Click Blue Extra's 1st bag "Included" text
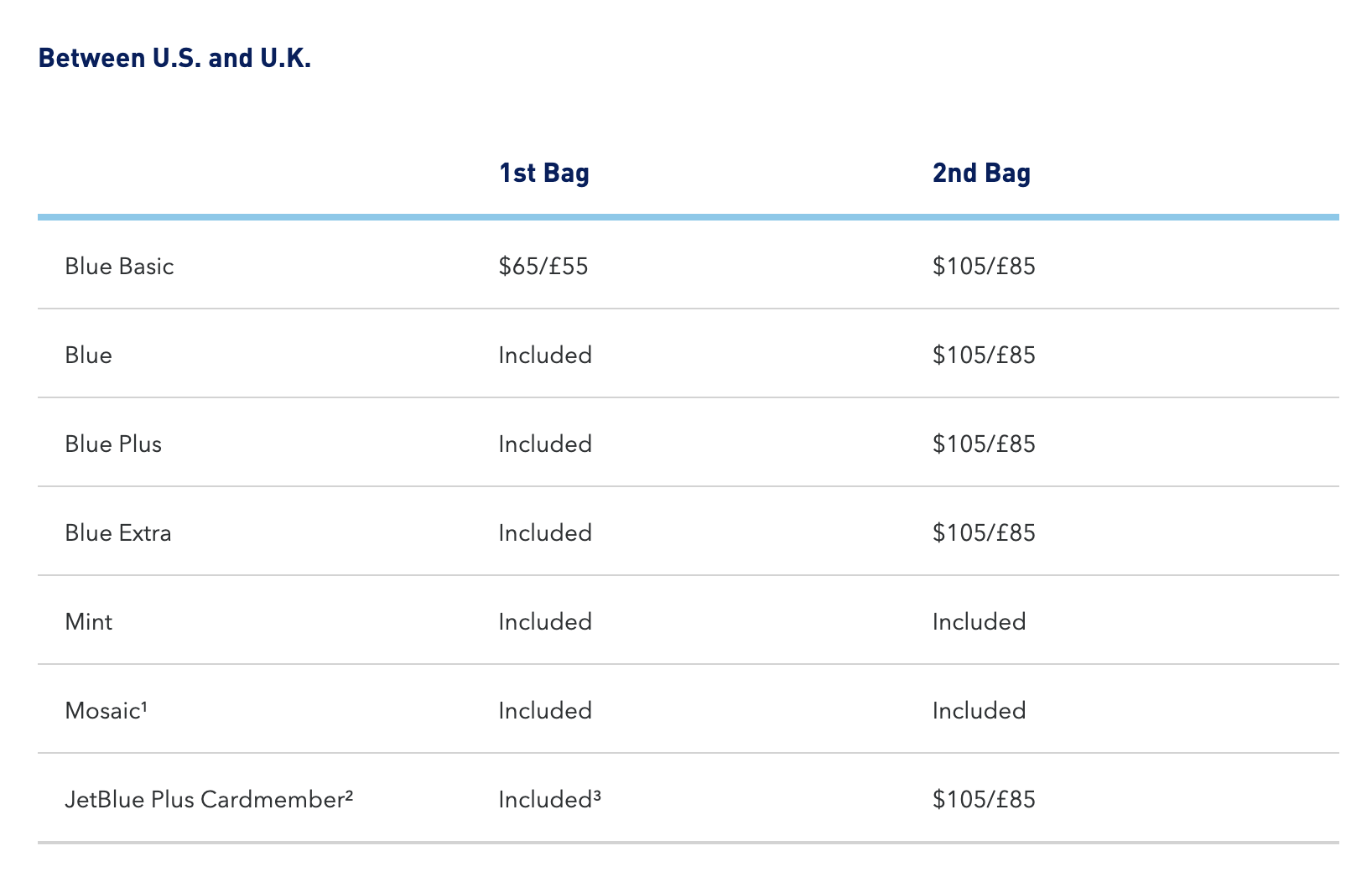This screenshot has width=1372, height=877. (x=545, y=533)
